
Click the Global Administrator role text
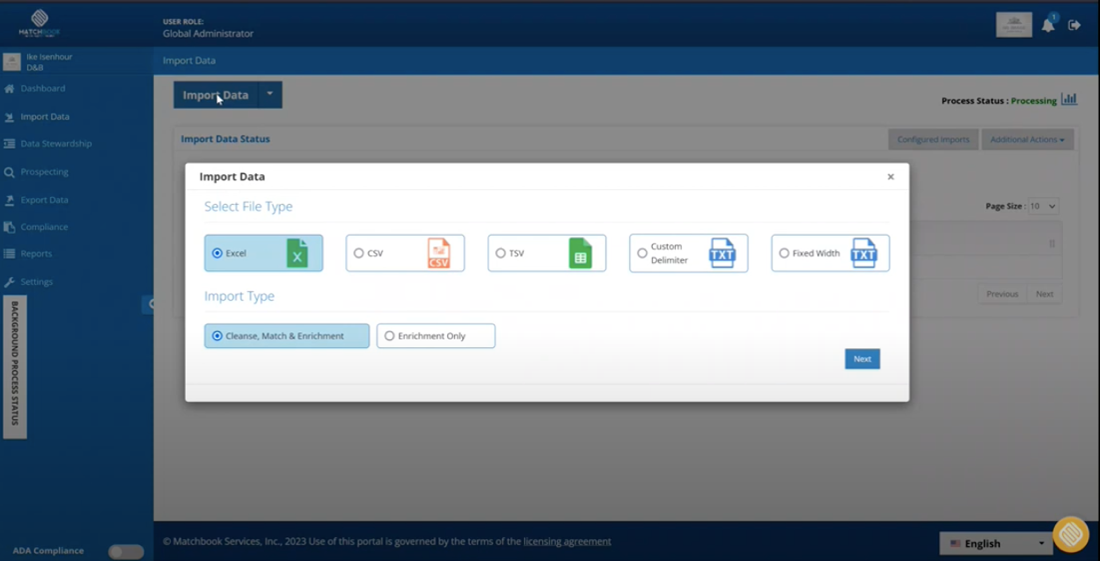pyautogui.click(x=208, y=34)
